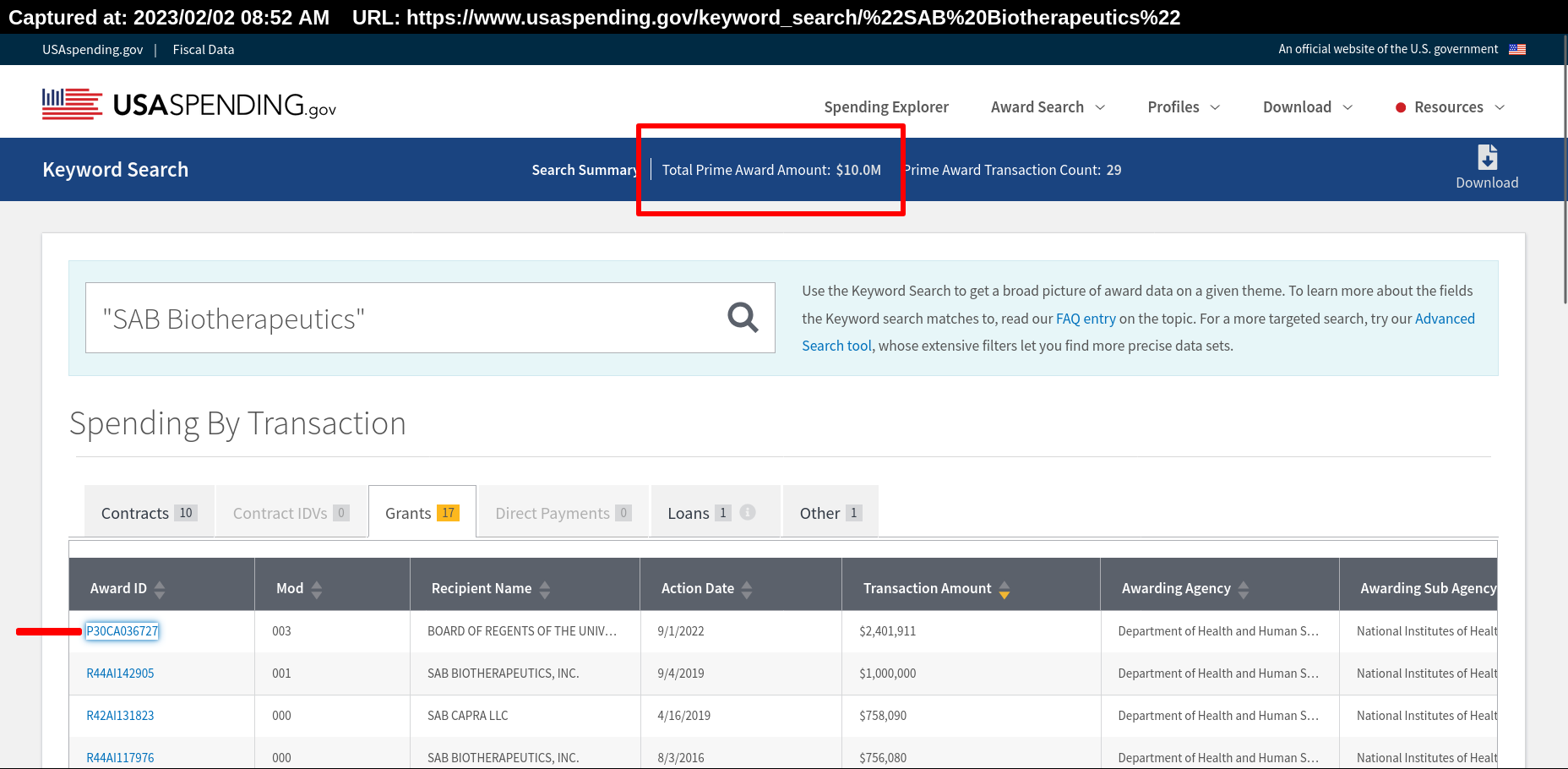Switch to the Contract IDVs tab
This screenshot has width=1568, height=769.
click(291, 511)
